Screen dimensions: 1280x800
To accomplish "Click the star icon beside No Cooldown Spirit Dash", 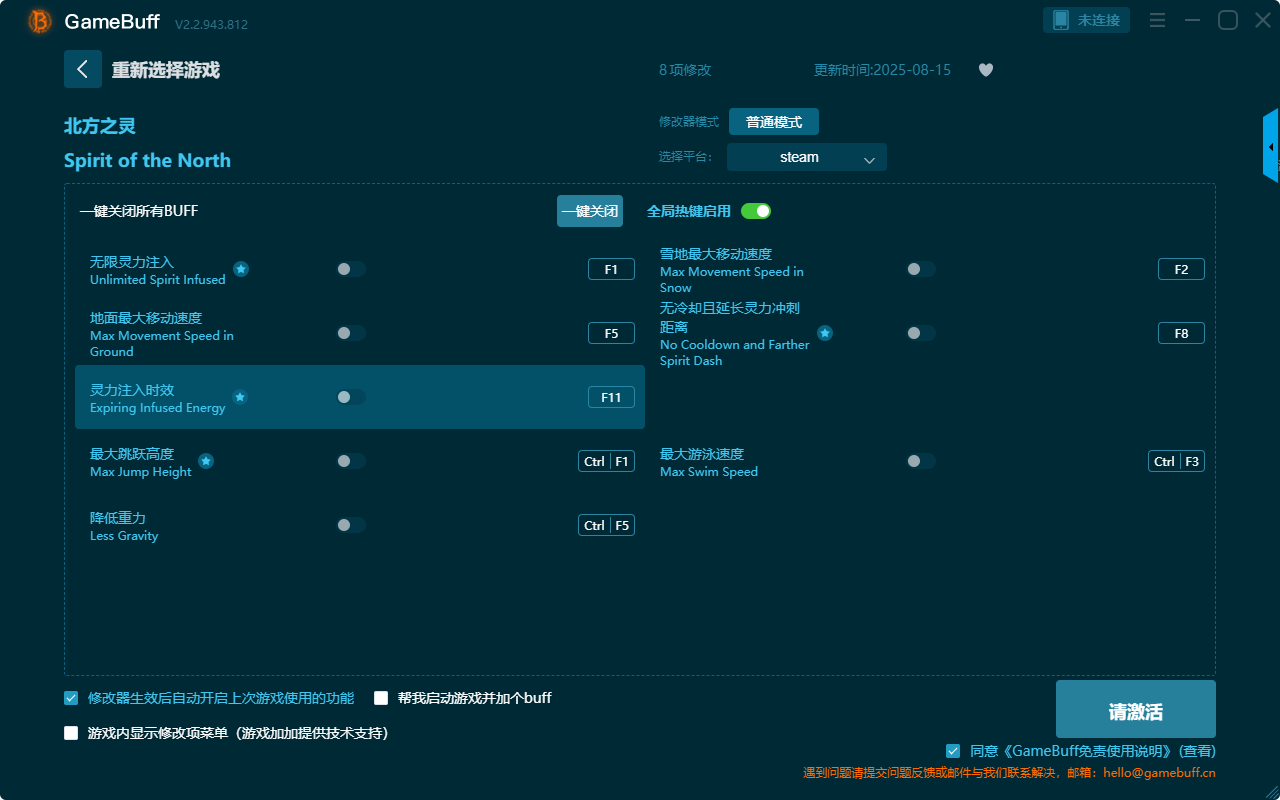I will click(x=825, y=333).
